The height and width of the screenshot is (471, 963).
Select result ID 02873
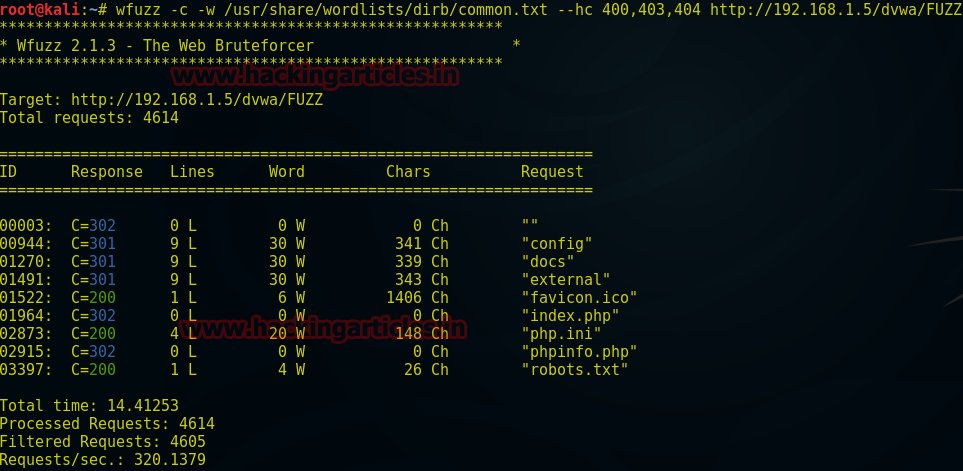(26, 333)
